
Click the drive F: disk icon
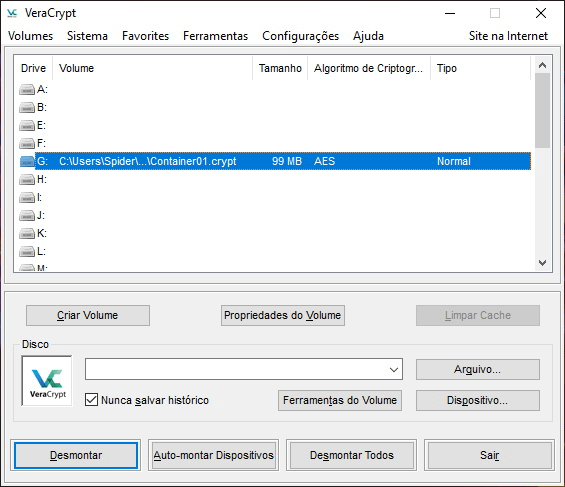tap(27, 143)
